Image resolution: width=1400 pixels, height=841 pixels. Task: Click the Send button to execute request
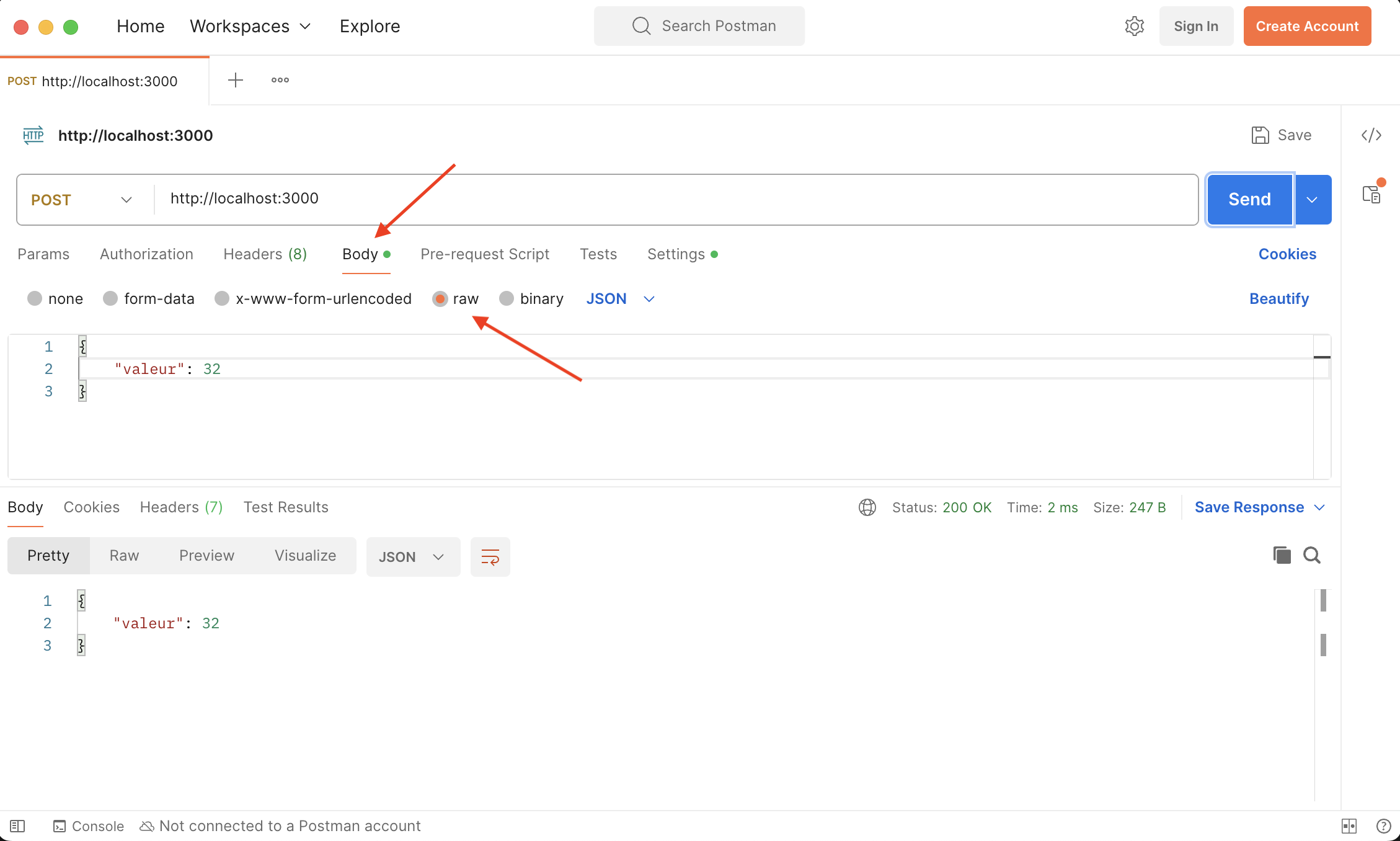(x=1250, y=199)
